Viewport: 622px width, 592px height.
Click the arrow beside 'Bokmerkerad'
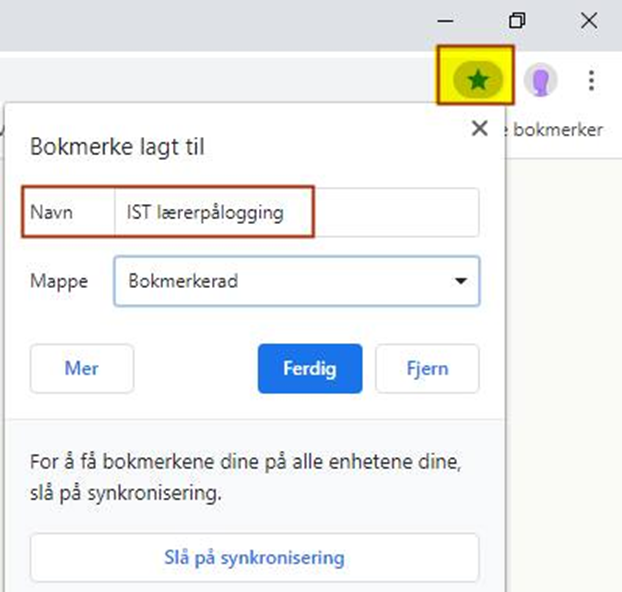click(x=461, y=281)
